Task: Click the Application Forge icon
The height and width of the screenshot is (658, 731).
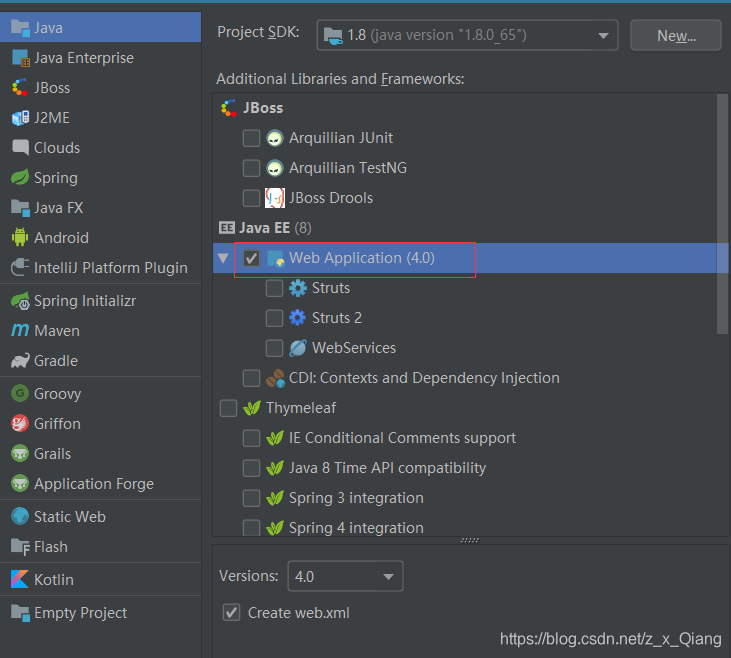Action: (x=20, y=484)
